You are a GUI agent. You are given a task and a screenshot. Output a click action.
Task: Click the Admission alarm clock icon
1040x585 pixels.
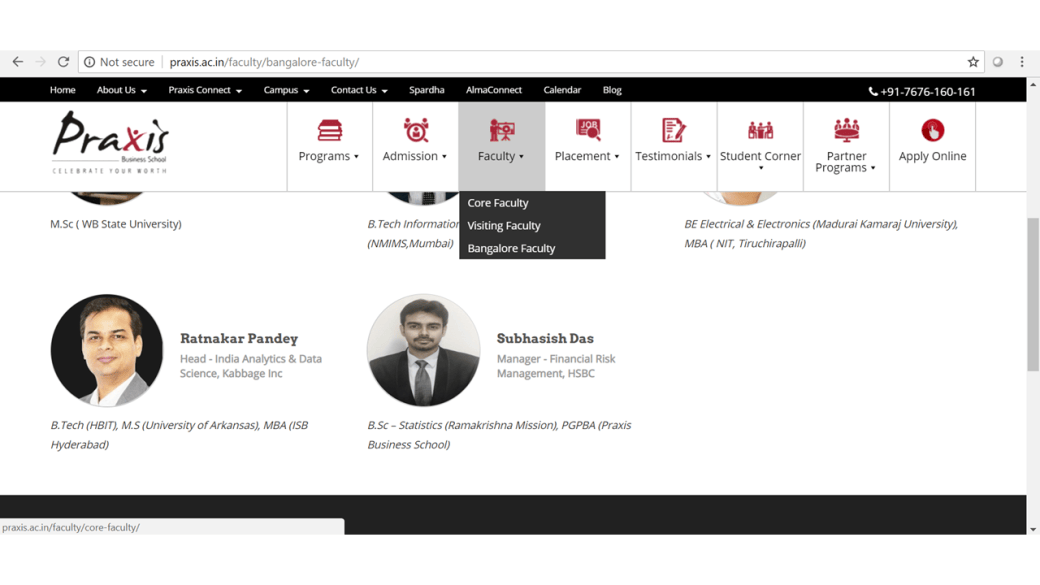tap(416, 130)
